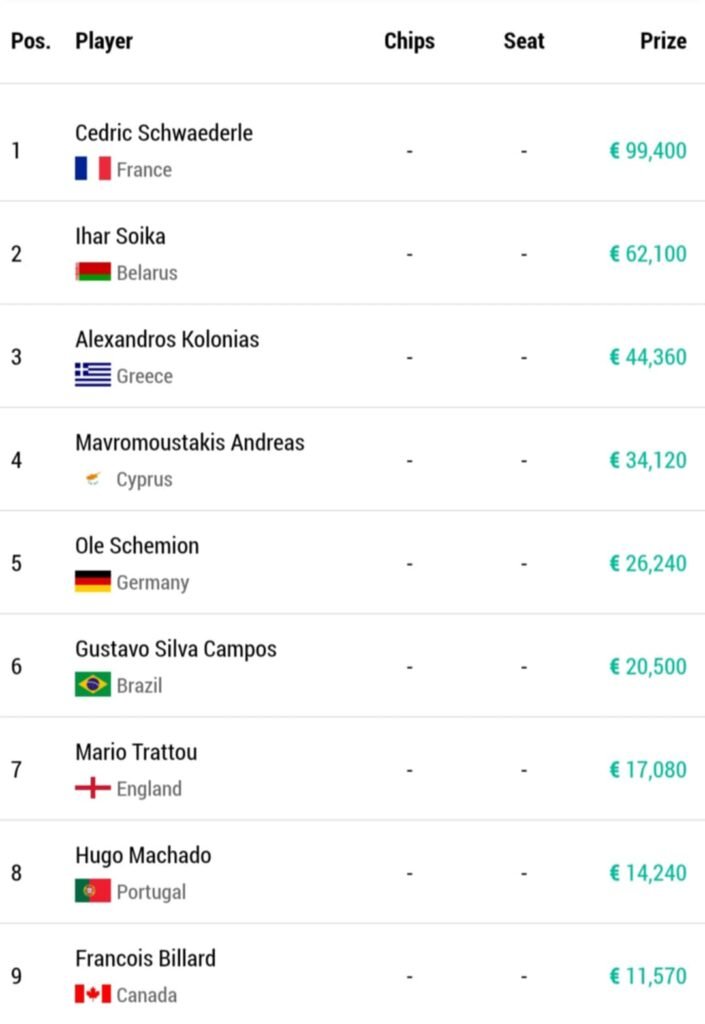Click the Brazil flag icon
The height and width of the screenshot is (1024, 705).
pos(92,685)
